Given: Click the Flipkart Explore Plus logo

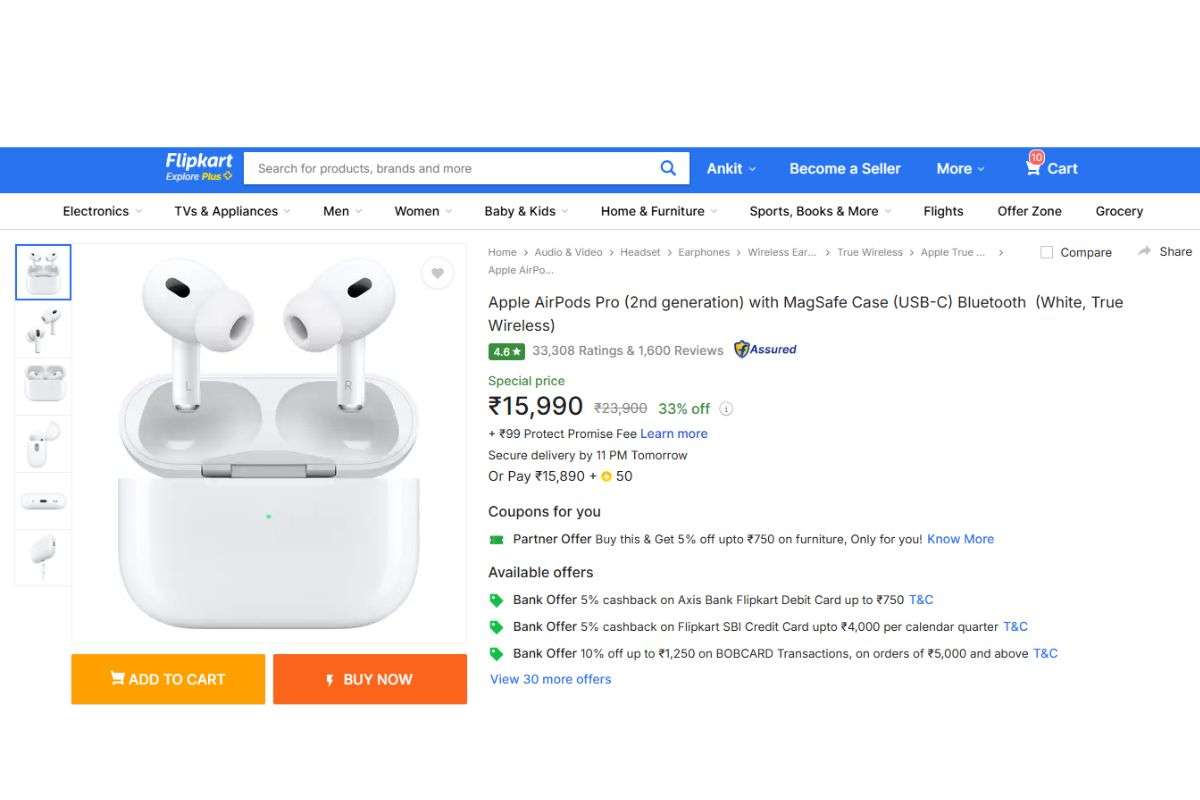Looking at the screenshot, I should [197, 167].
